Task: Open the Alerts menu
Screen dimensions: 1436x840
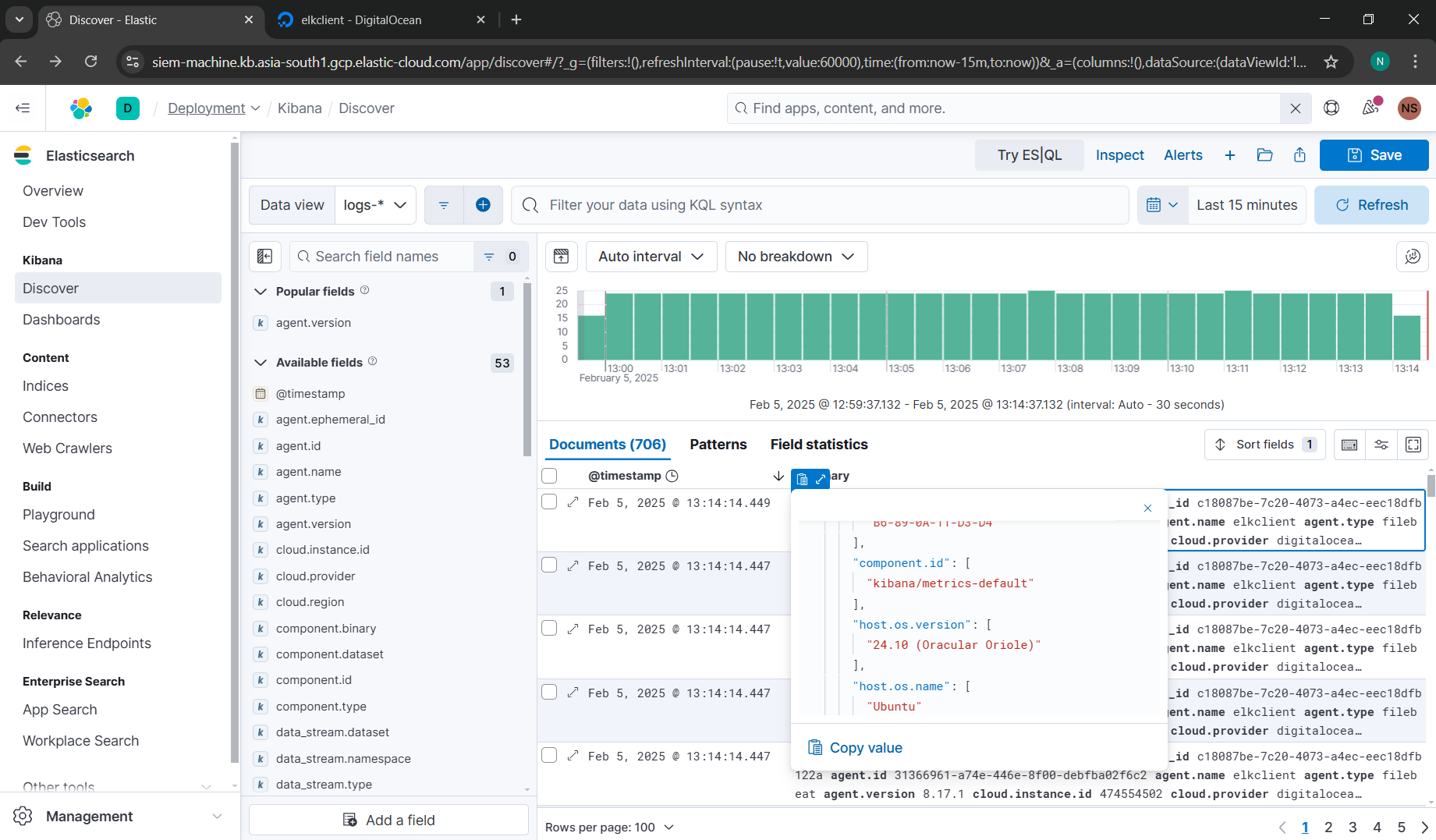Action: tap(1183, 155)
